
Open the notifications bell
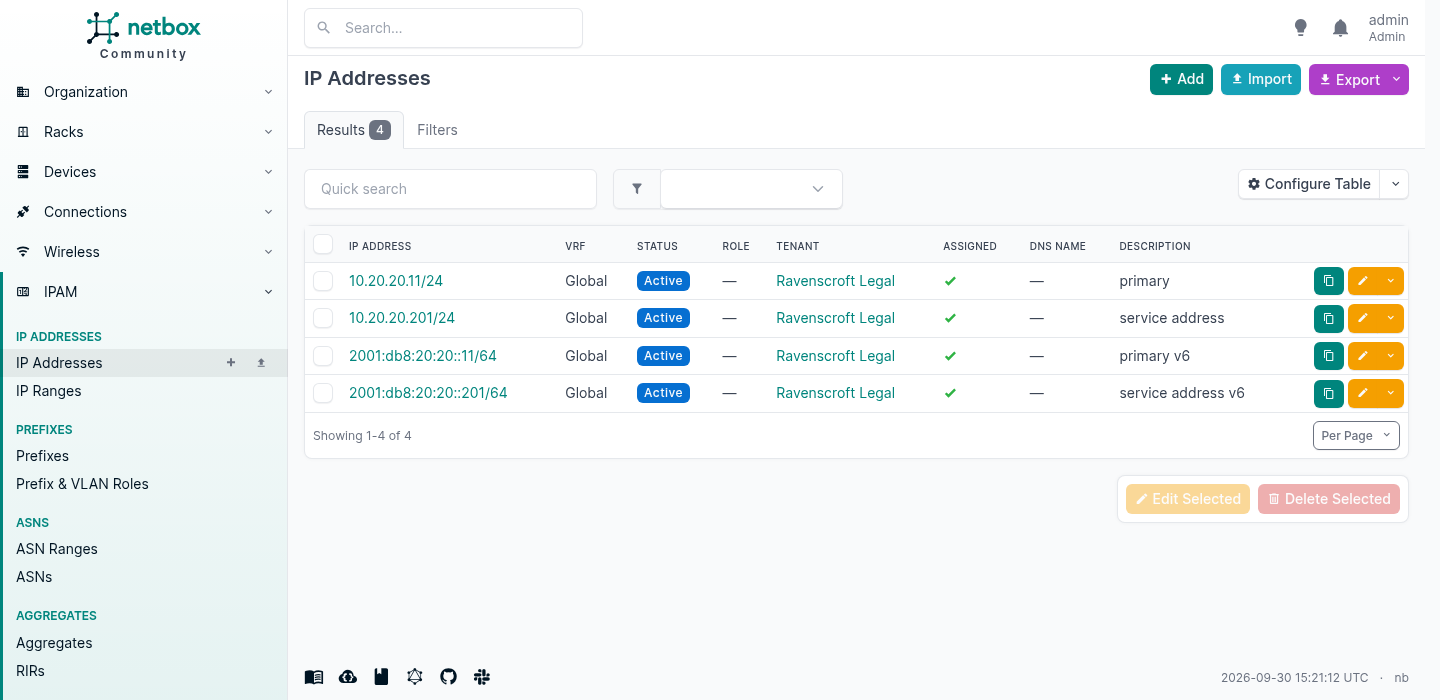tap(1341, 28)
